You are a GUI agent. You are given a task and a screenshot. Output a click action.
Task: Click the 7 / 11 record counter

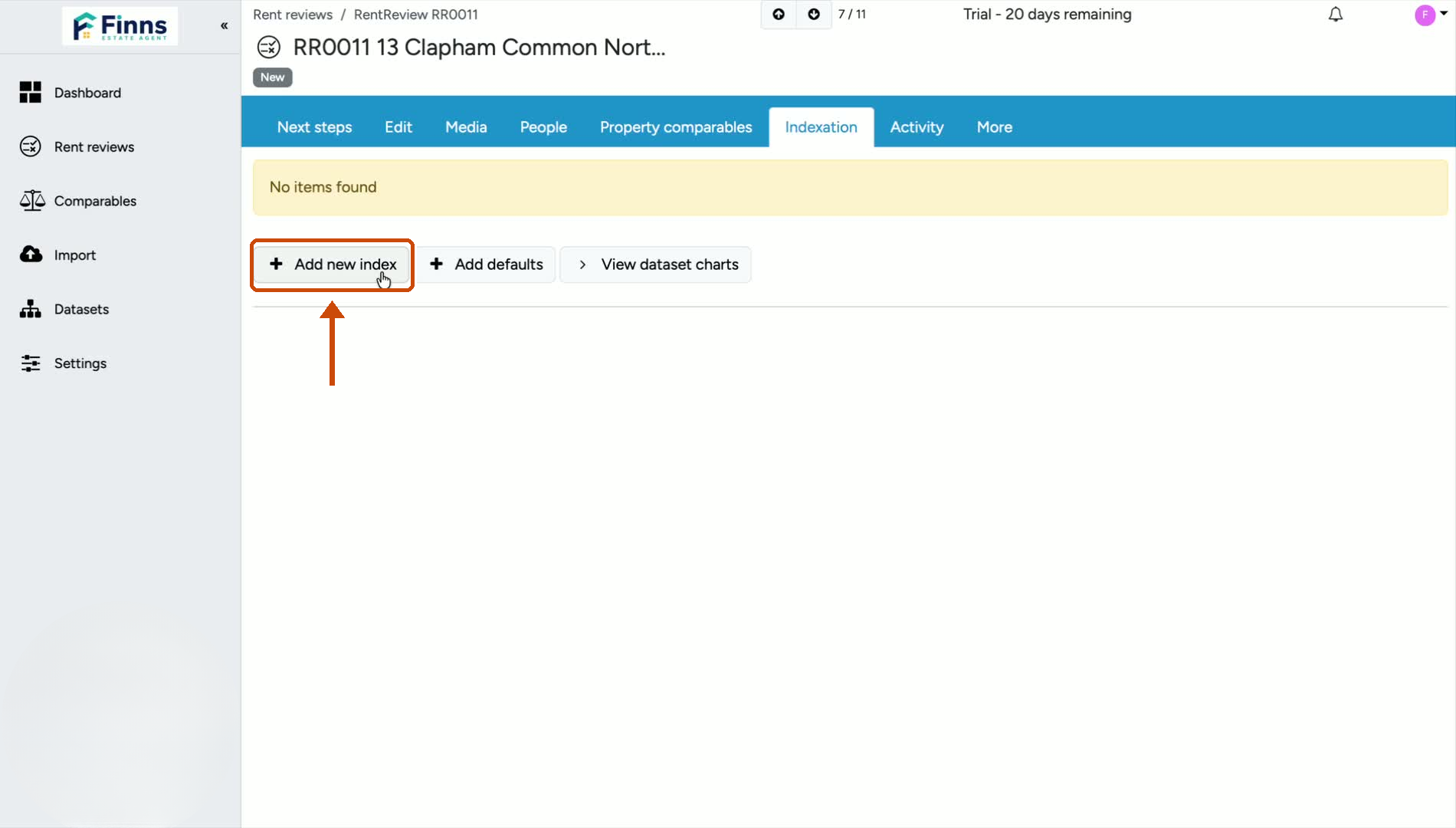(x=852, y=15)
